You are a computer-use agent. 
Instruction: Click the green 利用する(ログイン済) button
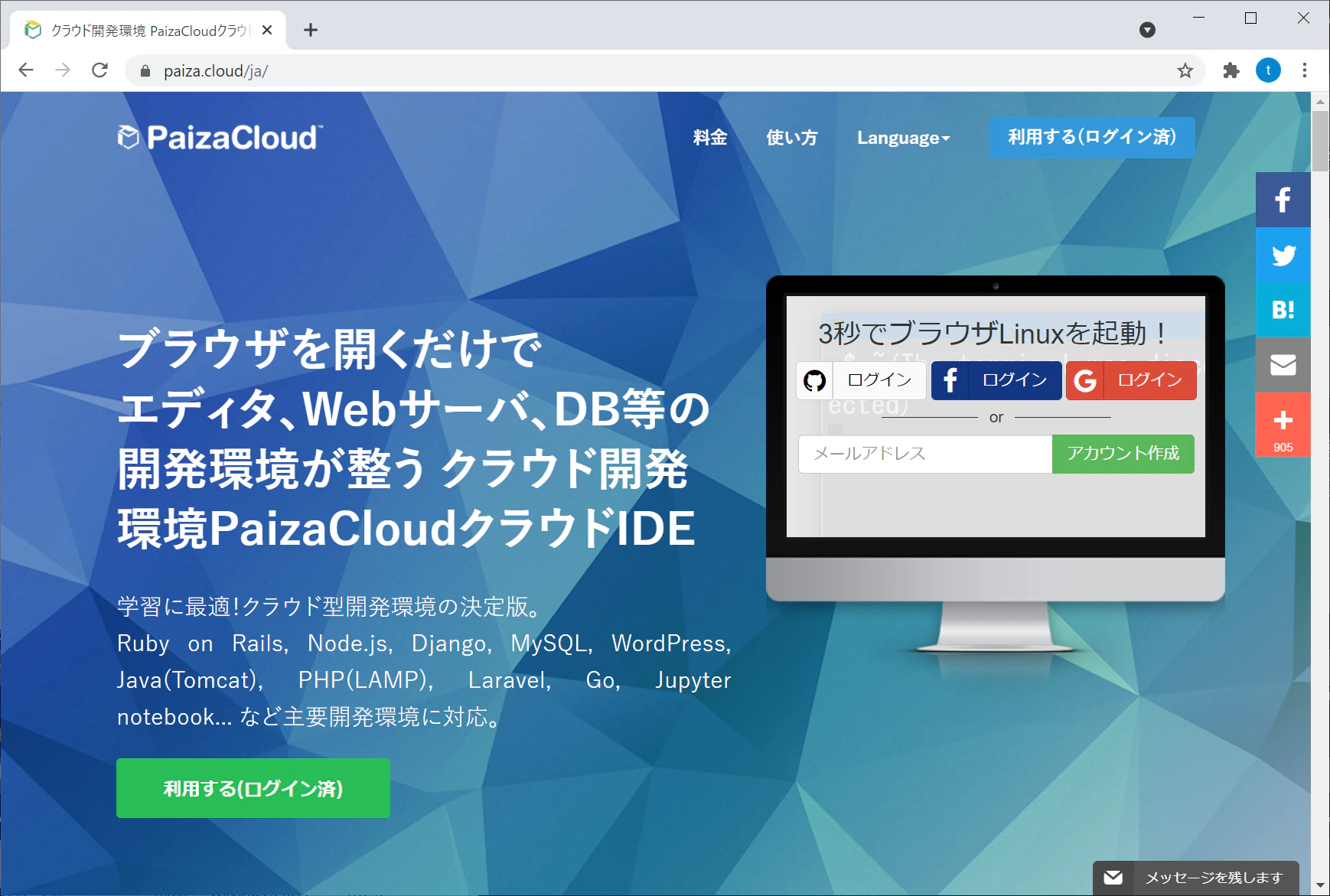tap(253, 788)
